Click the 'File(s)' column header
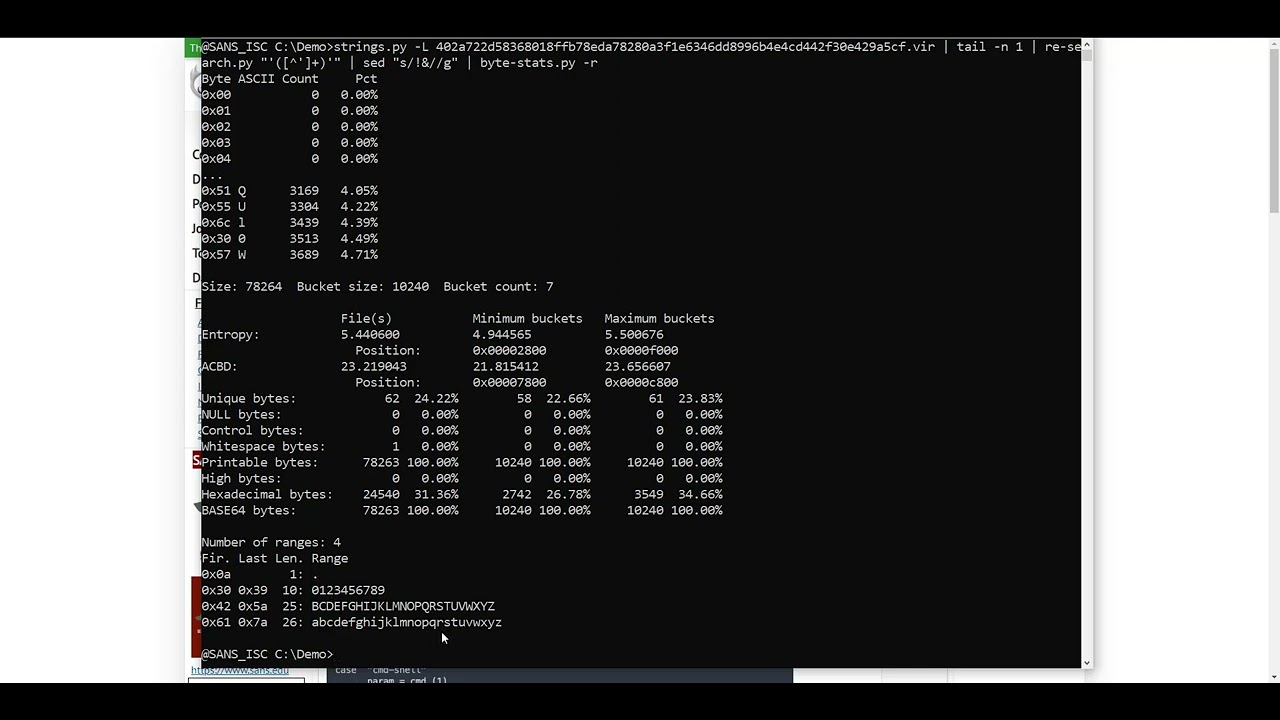Image resolution: width=1280 pixels, height=720 pixels. [x=366, y=318]
